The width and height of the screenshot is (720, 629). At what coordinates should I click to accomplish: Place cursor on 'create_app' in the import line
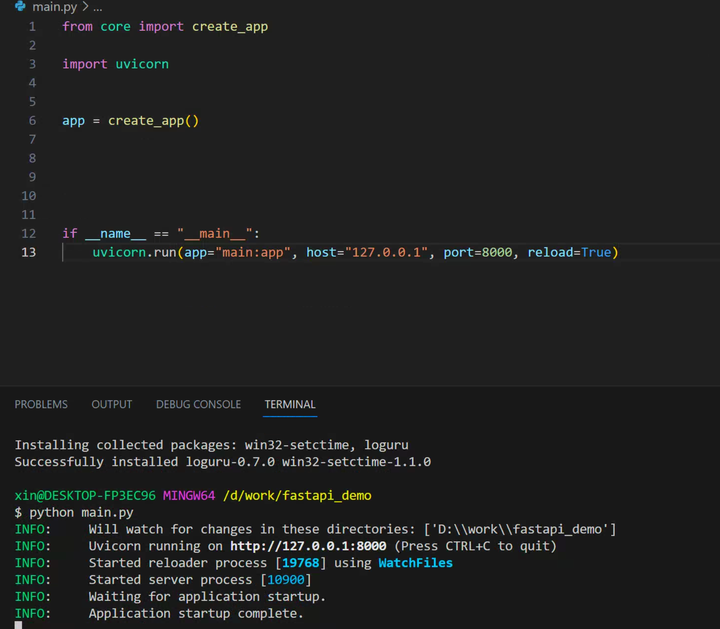pos(230,27)
